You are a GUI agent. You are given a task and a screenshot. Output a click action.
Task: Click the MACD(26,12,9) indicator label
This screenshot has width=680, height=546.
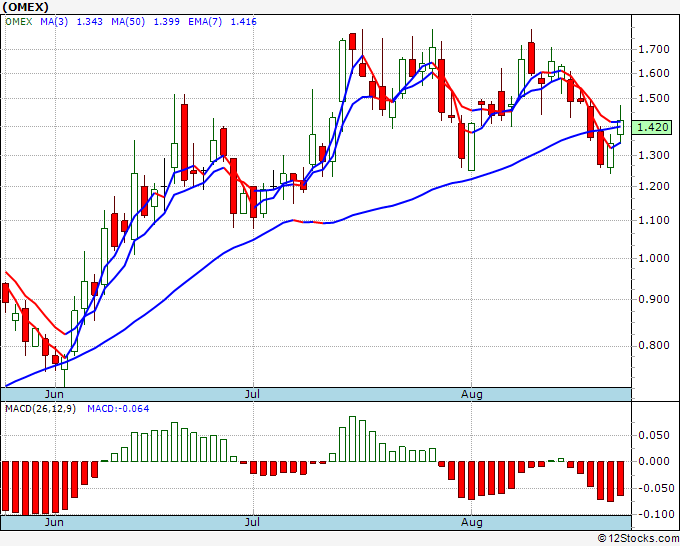tap(40, 409)
